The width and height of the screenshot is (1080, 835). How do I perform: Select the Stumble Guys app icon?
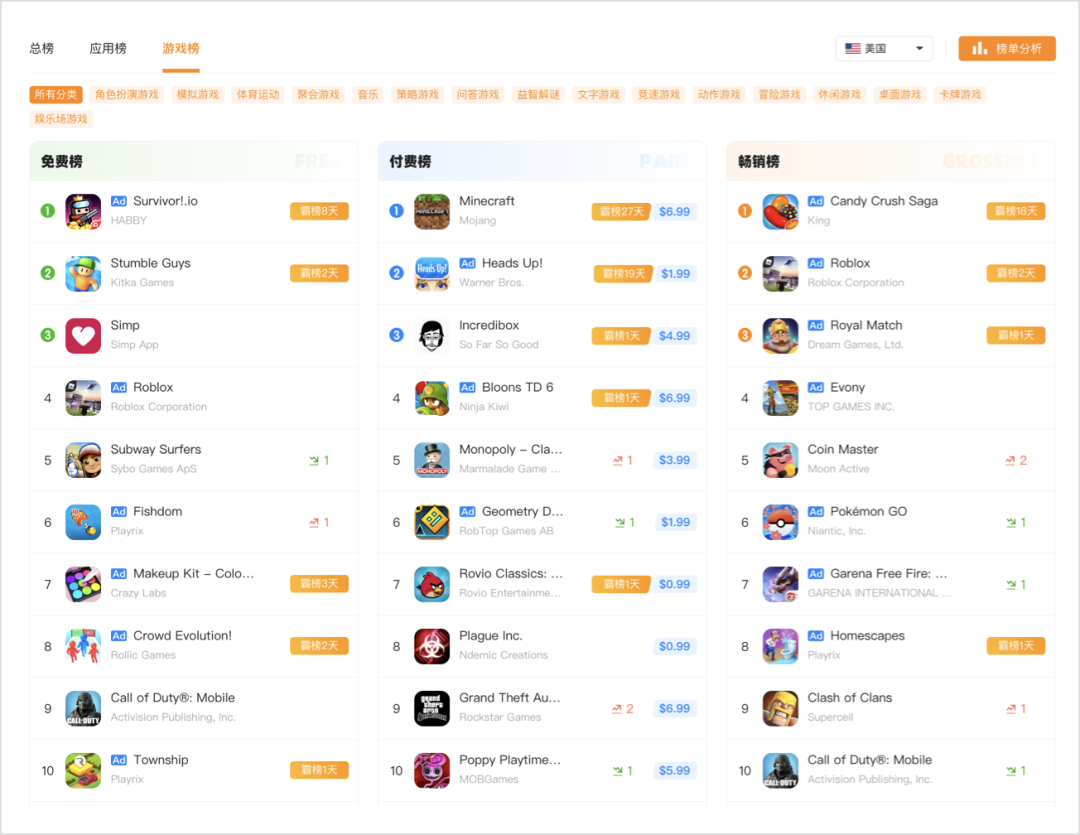tap(83, 274)
